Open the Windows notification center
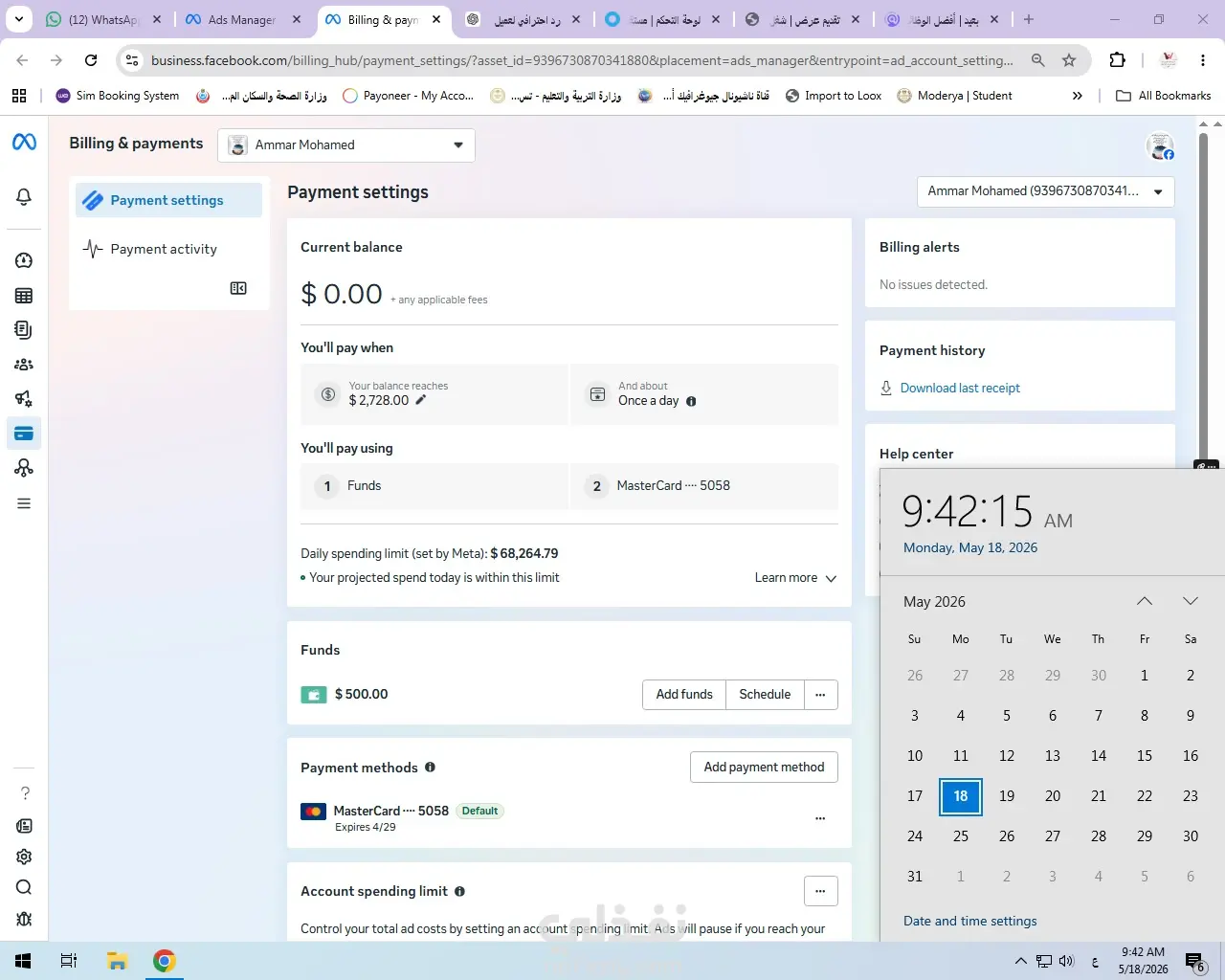Viewport: 1225px width, 980px height. click(x=1195, y=961)
